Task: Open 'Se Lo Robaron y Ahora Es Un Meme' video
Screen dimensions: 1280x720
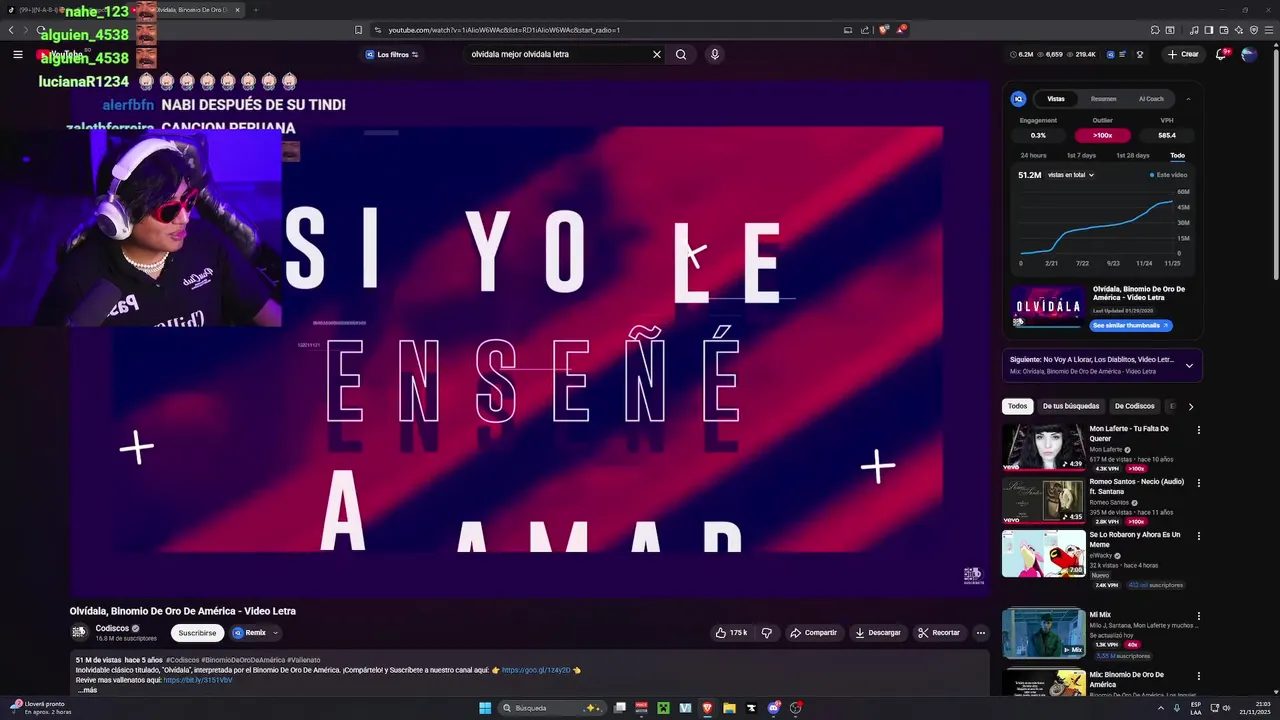Action: [x=1044, y=553]
